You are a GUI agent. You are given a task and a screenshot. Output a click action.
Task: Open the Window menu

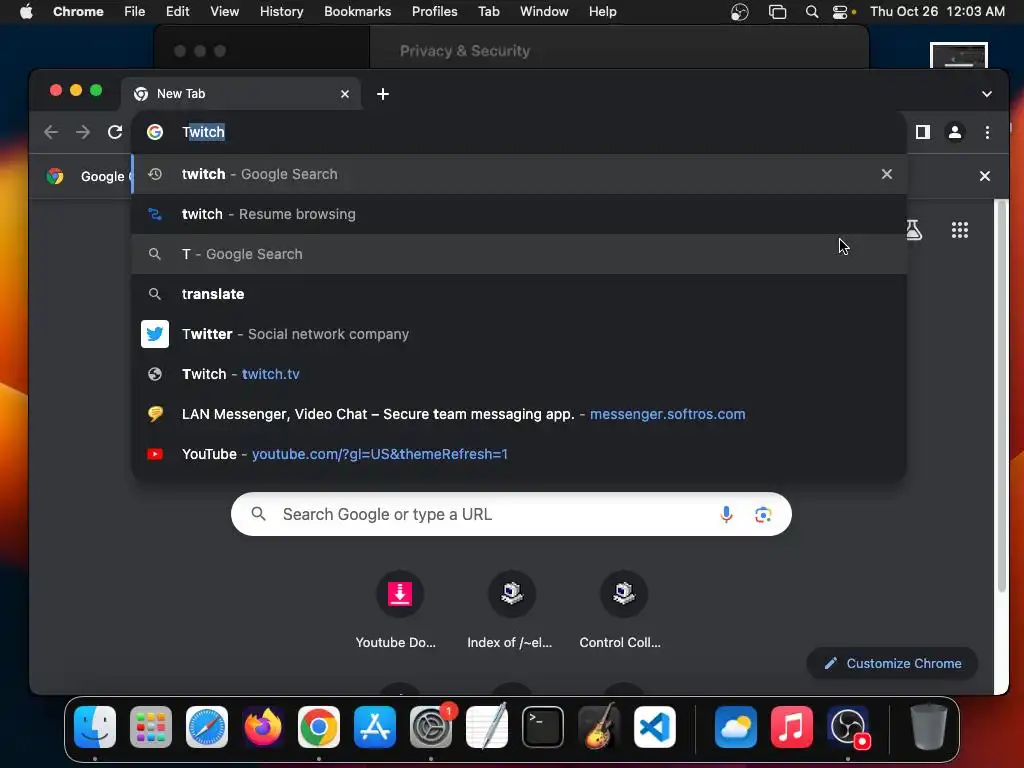pyautogui.click(x=544, y=12)
